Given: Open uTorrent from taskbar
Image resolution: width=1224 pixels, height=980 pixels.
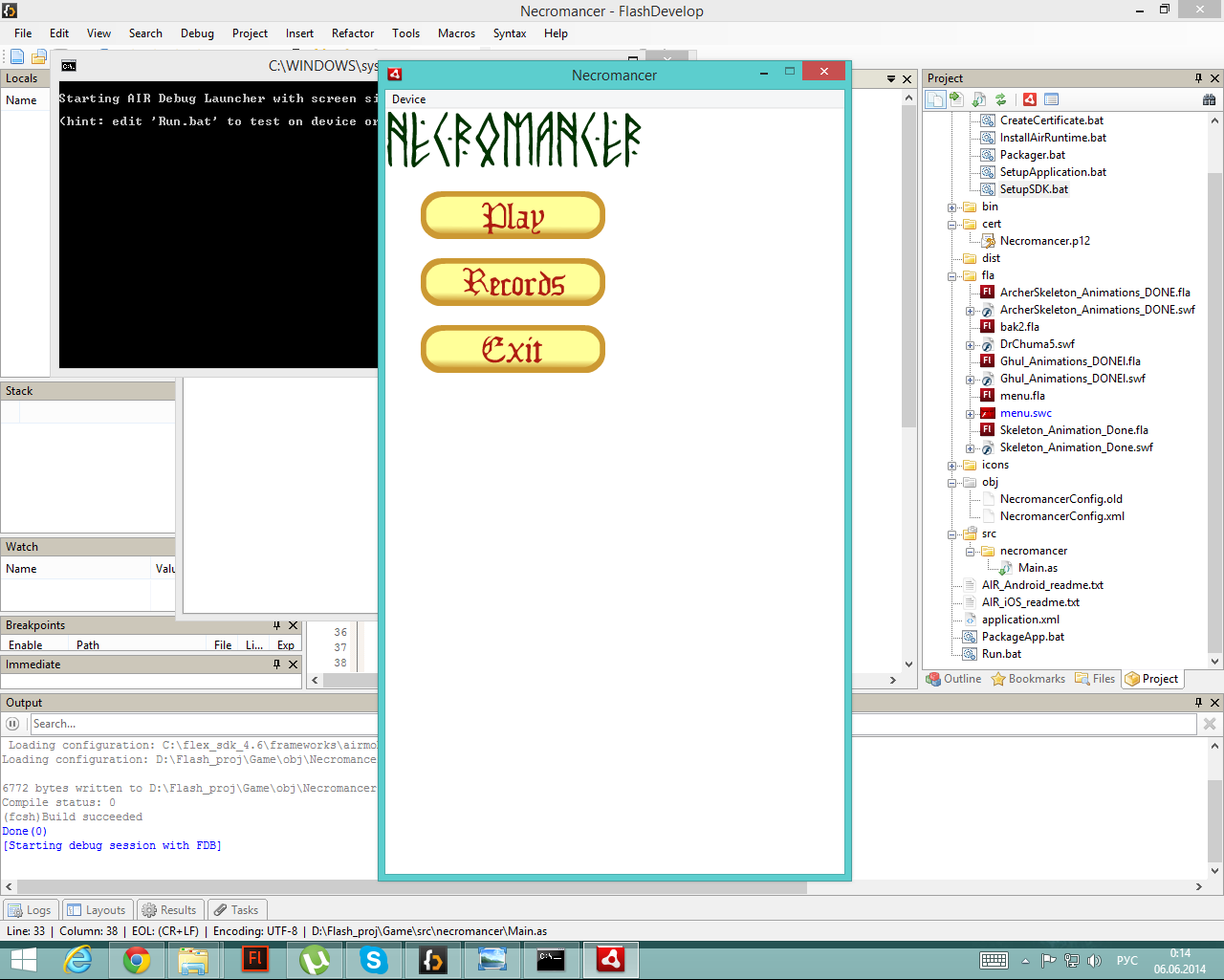Looking at the screenshot, I should tap(315, 959).
